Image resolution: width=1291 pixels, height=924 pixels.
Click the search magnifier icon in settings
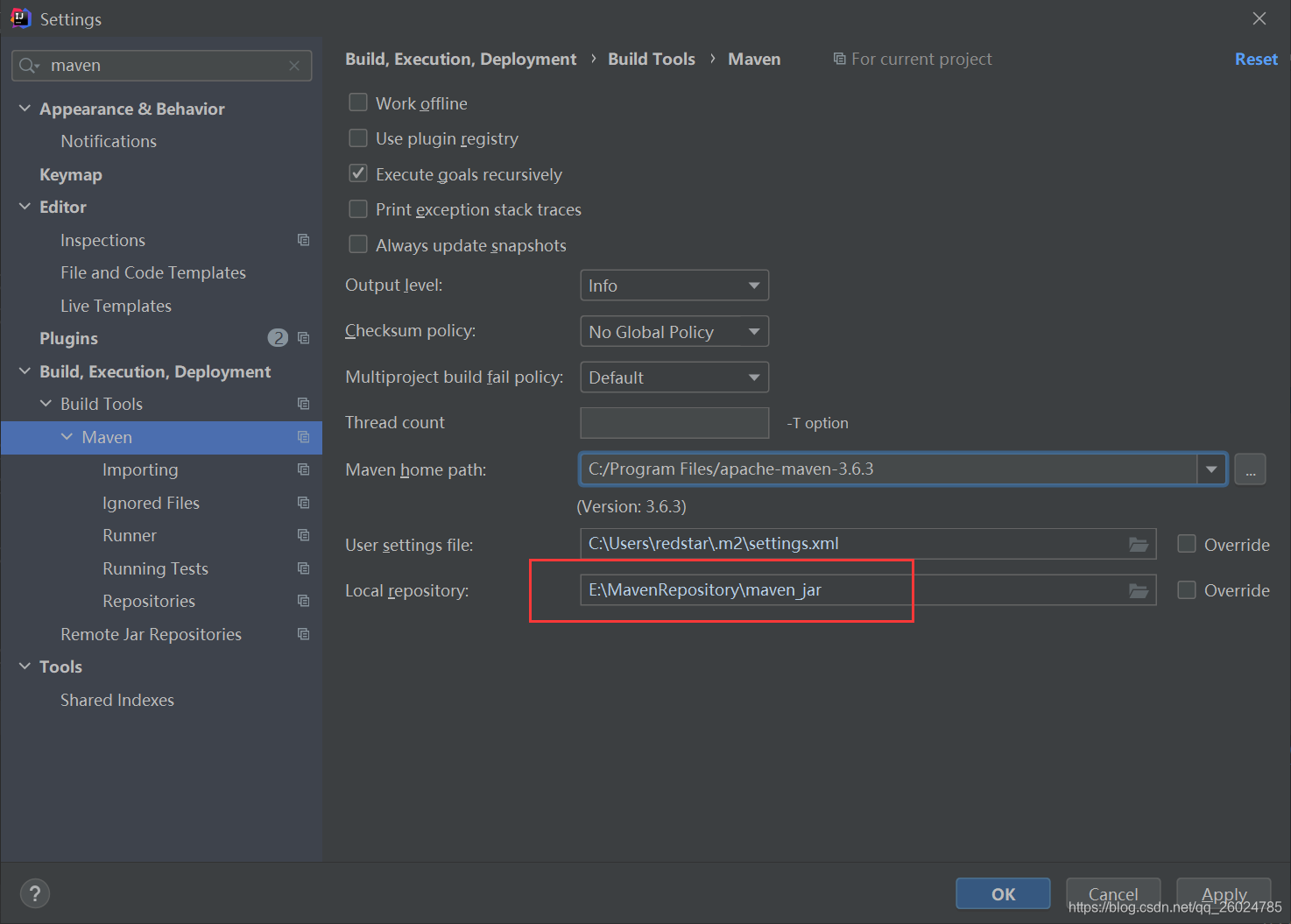click(28, 66)
